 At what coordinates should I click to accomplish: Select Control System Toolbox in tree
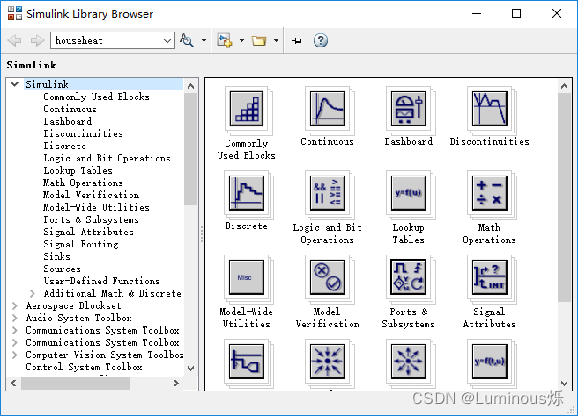[84, 367]
